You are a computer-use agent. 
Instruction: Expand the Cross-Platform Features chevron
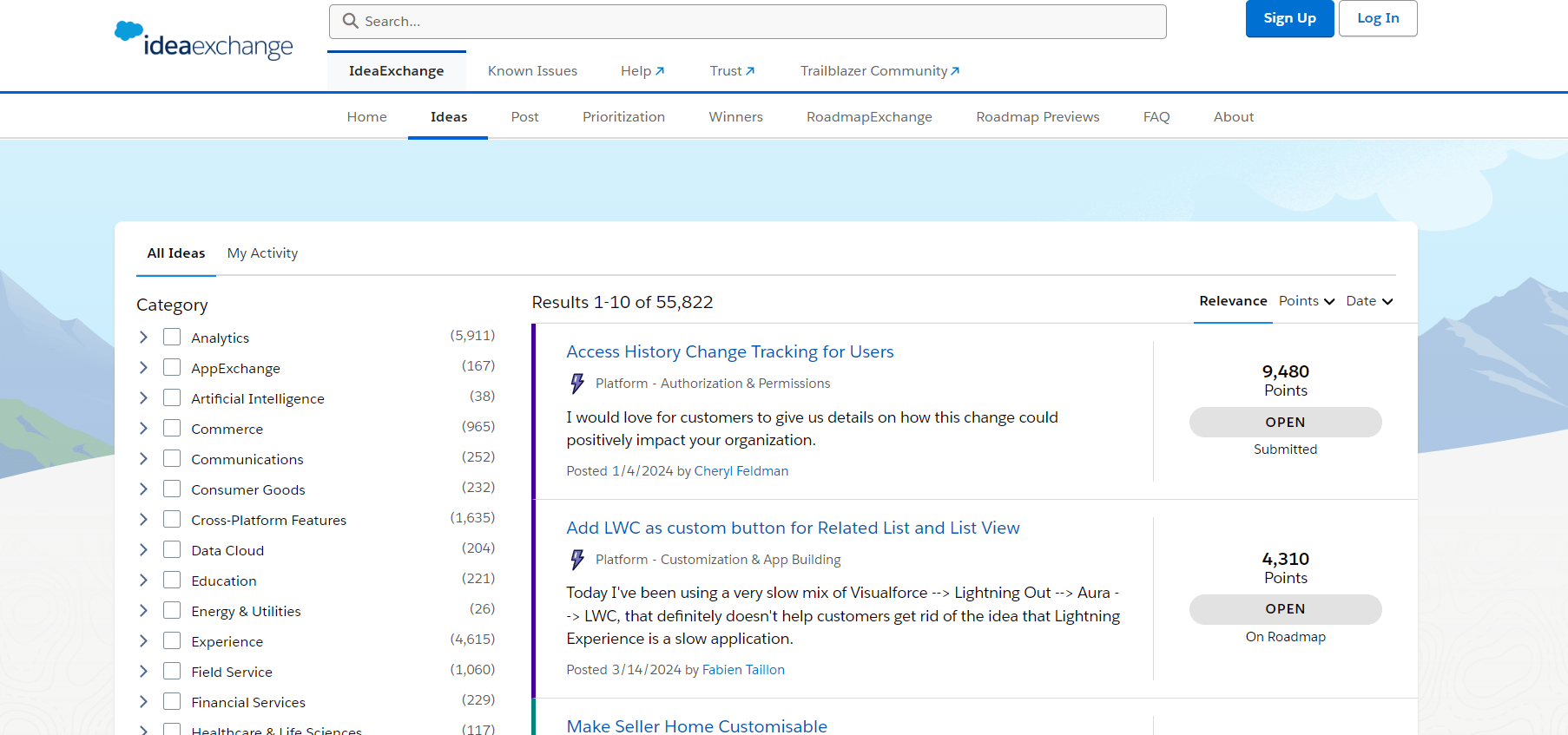(143, 519)
